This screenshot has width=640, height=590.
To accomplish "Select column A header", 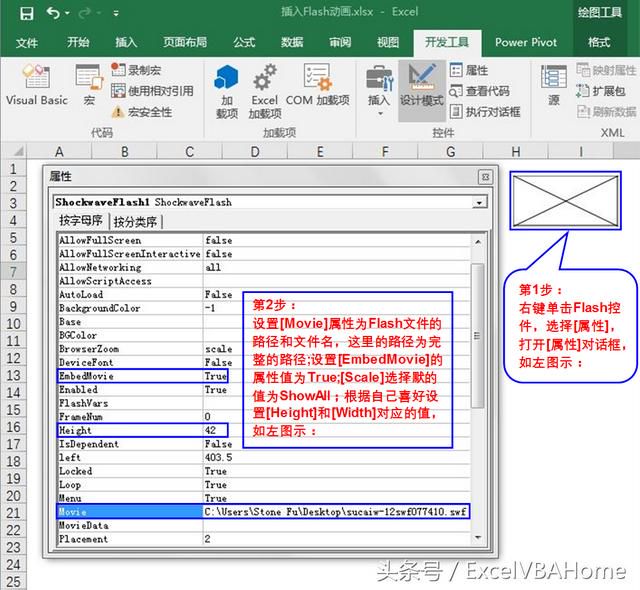I will click(59, 152).
